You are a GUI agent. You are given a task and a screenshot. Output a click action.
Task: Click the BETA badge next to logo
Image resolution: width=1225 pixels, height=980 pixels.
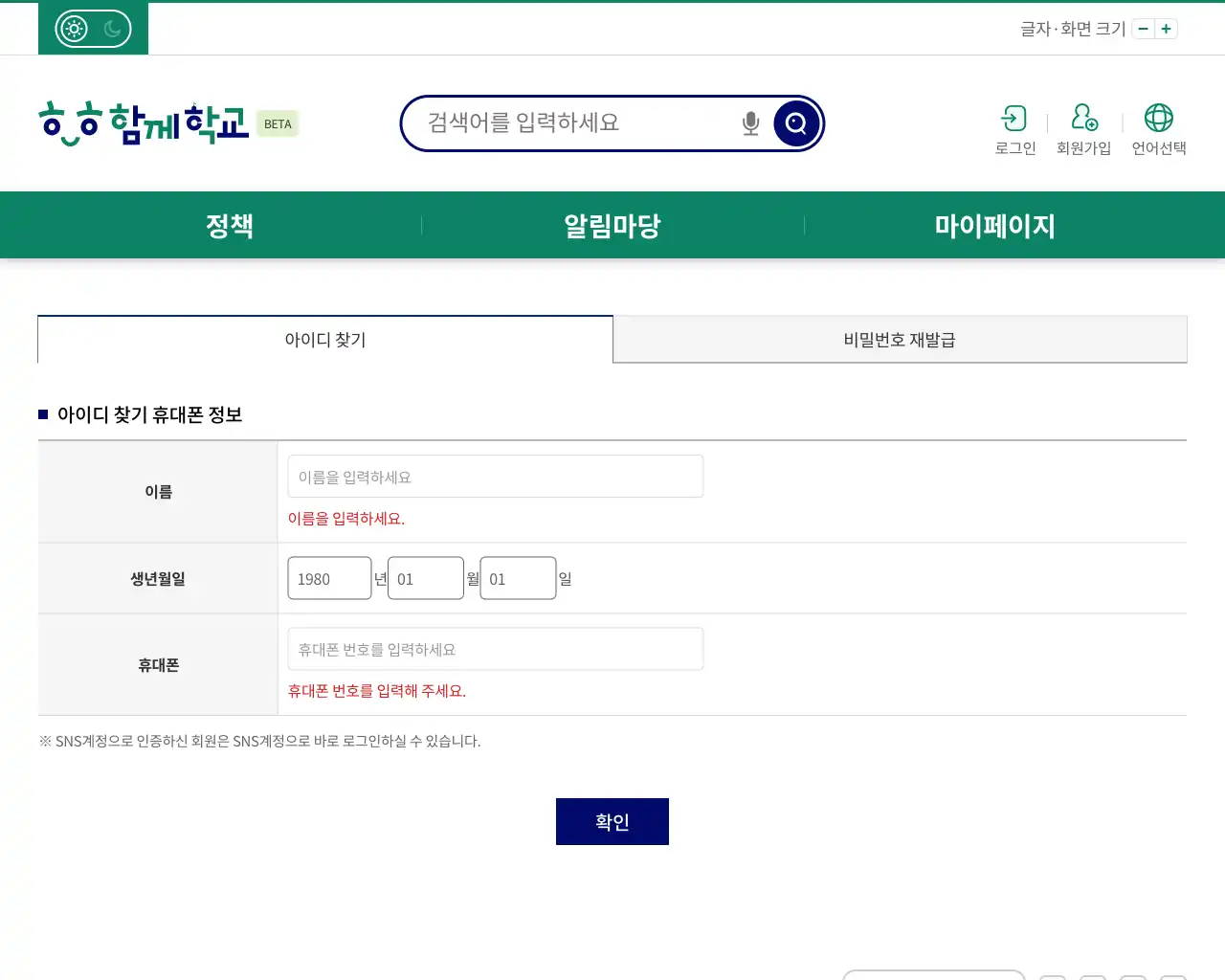(x=278, y=123)
